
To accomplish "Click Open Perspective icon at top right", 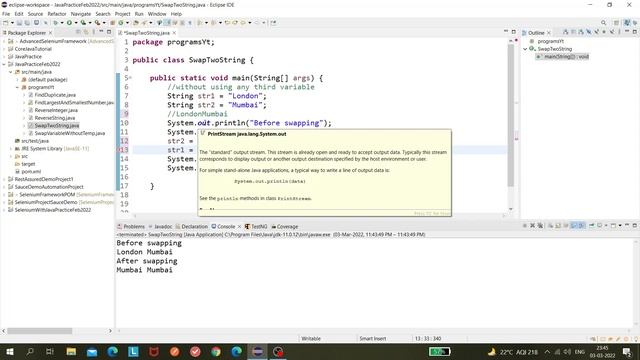I will tap(617, 23).
